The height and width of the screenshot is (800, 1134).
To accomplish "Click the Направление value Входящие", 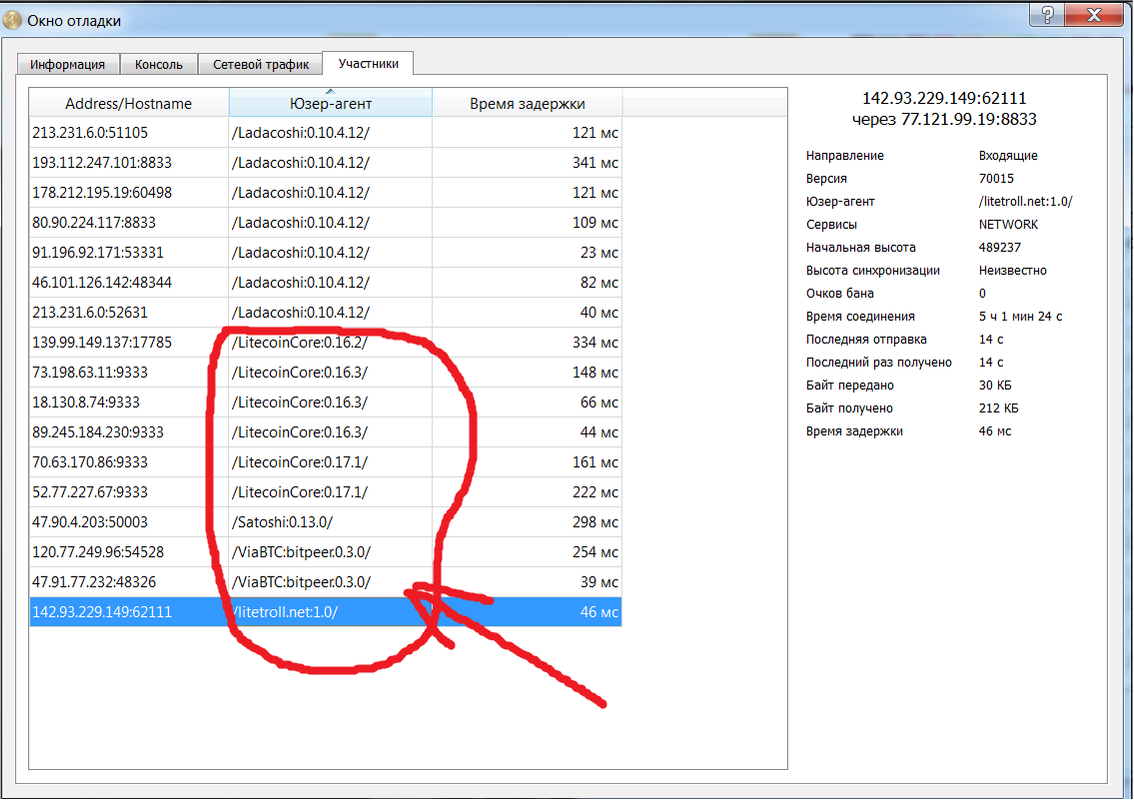I will (x=1008, y=156).
